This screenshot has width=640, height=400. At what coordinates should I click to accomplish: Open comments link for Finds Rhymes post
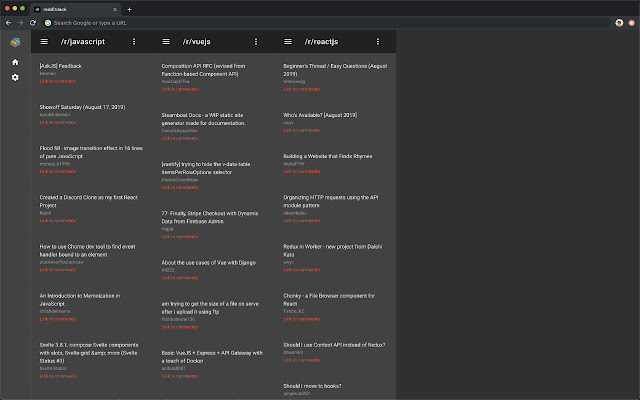click(x=302, y=171)
